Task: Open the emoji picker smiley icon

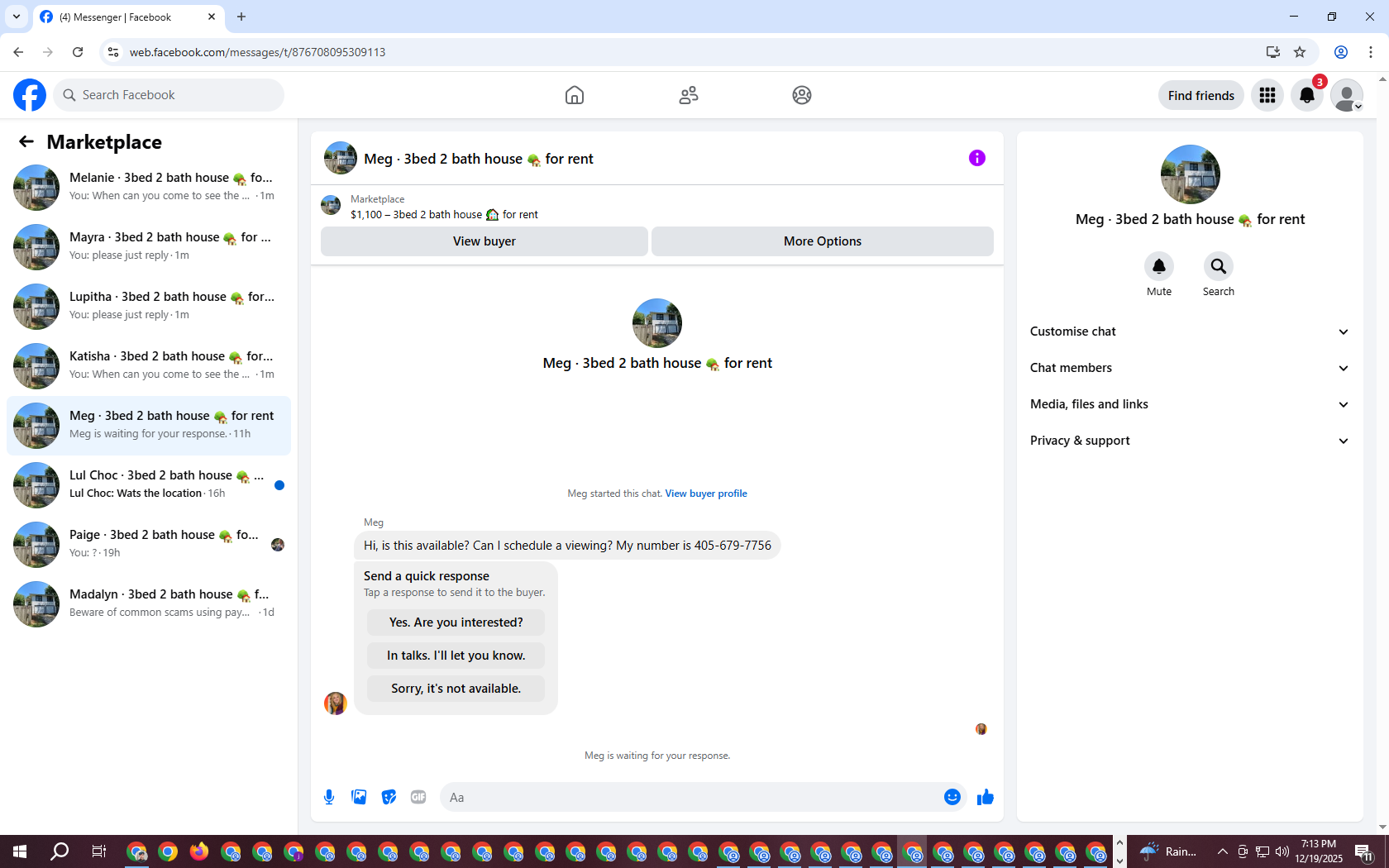Action: coord(952,797)
